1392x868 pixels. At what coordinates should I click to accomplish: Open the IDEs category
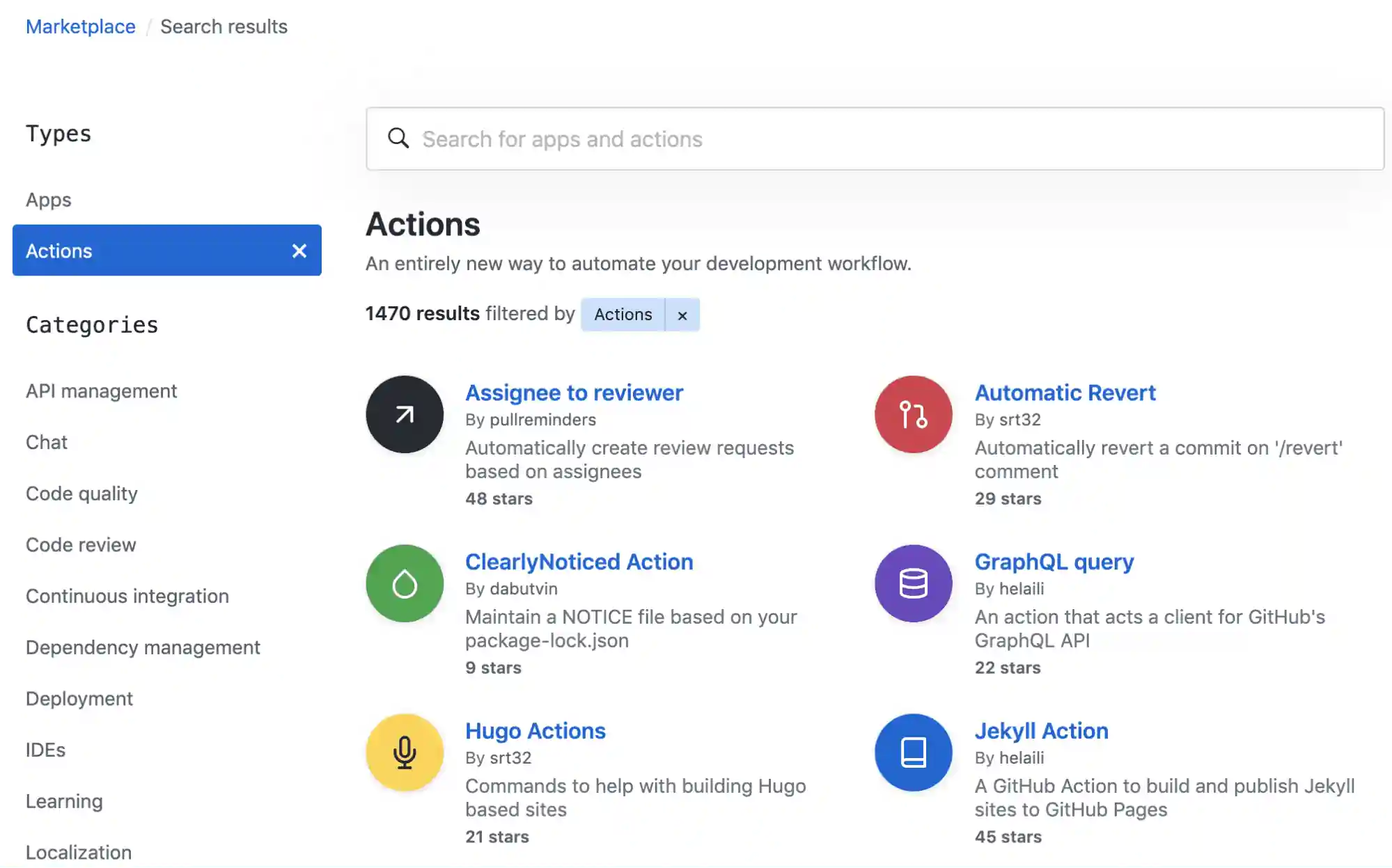45,750
